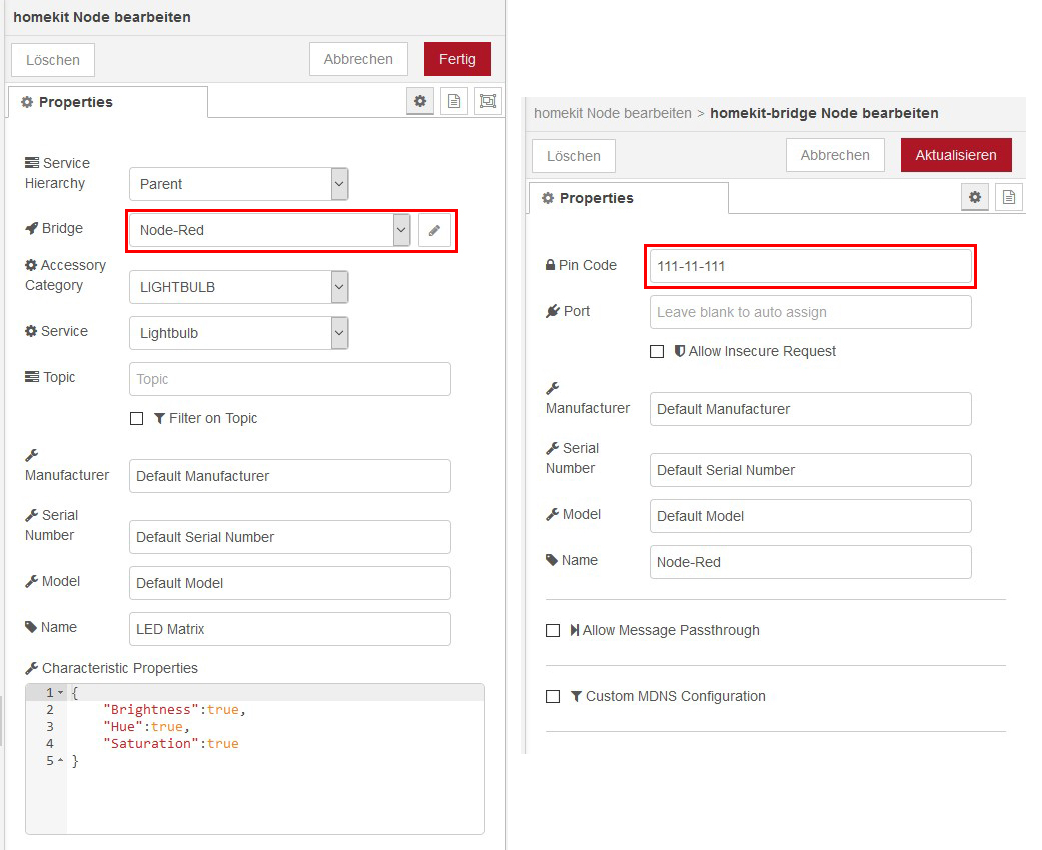Click the homekit Serial Number field
The image size is (1042, 850).
(290, 537)
